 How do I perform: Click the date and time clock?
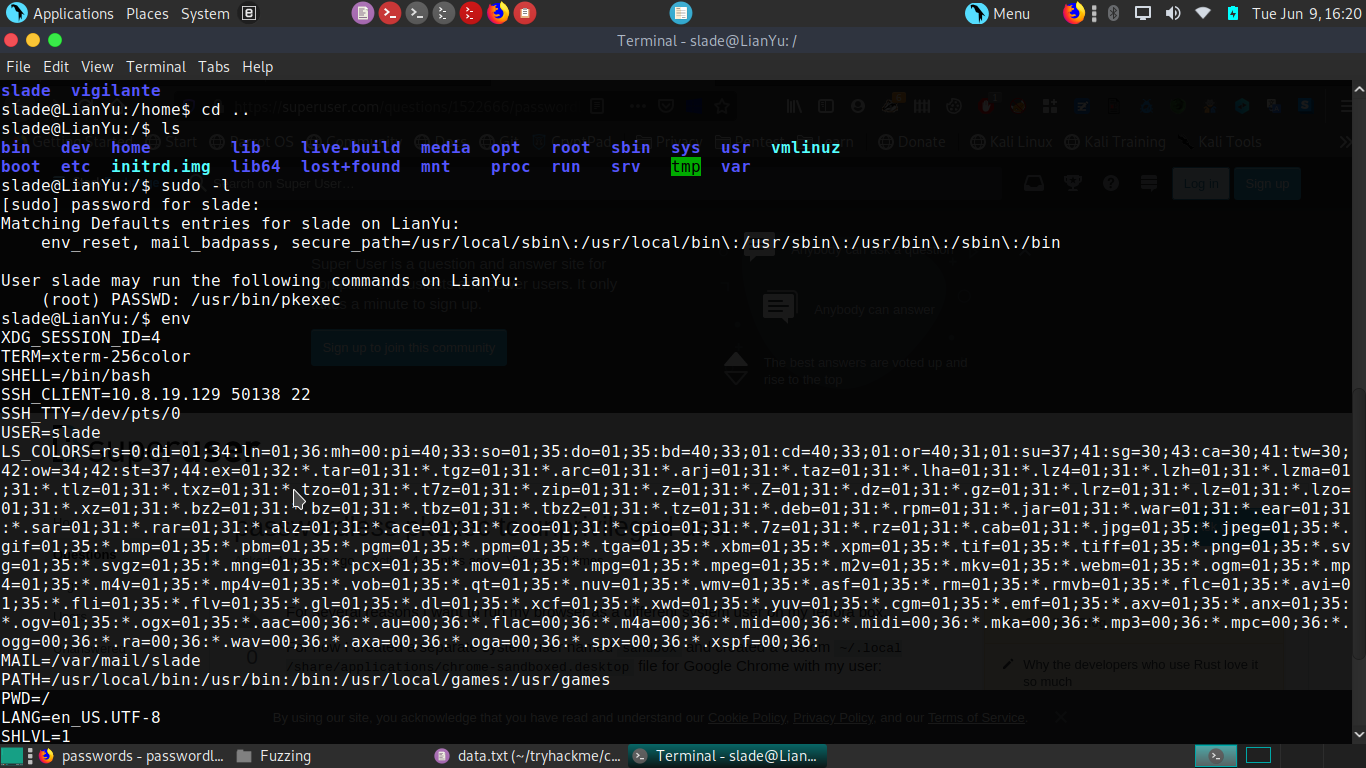[1306, 13]
